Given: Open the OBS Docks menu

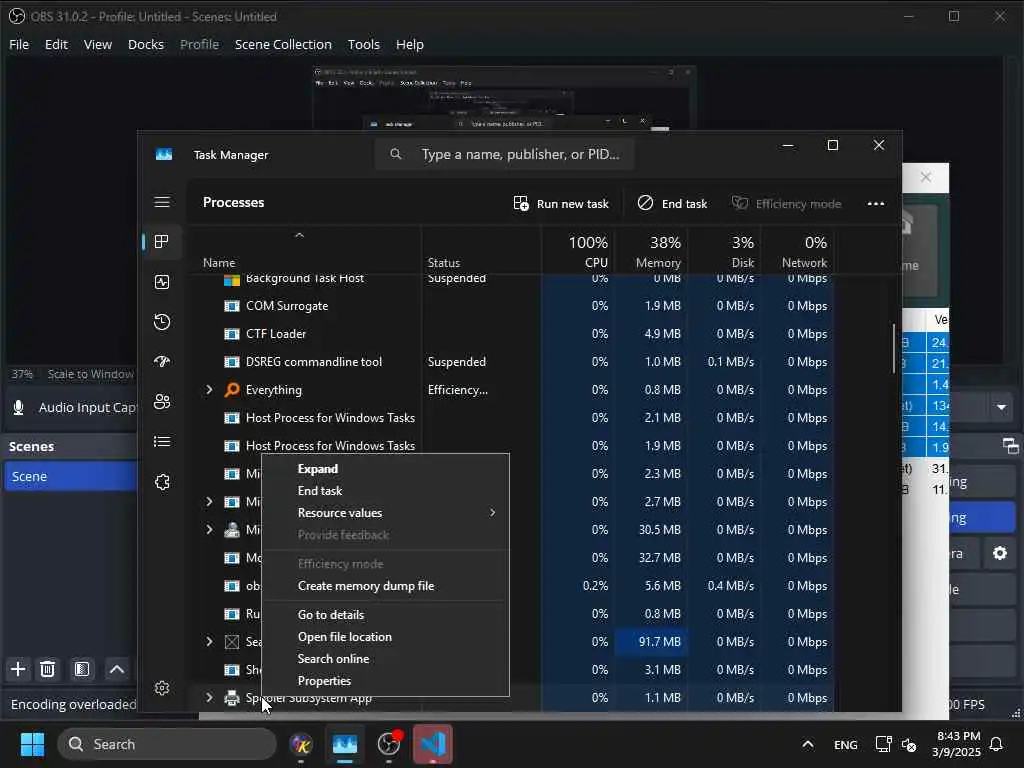Looking at the screenshot, I should [x=146, y=44].
